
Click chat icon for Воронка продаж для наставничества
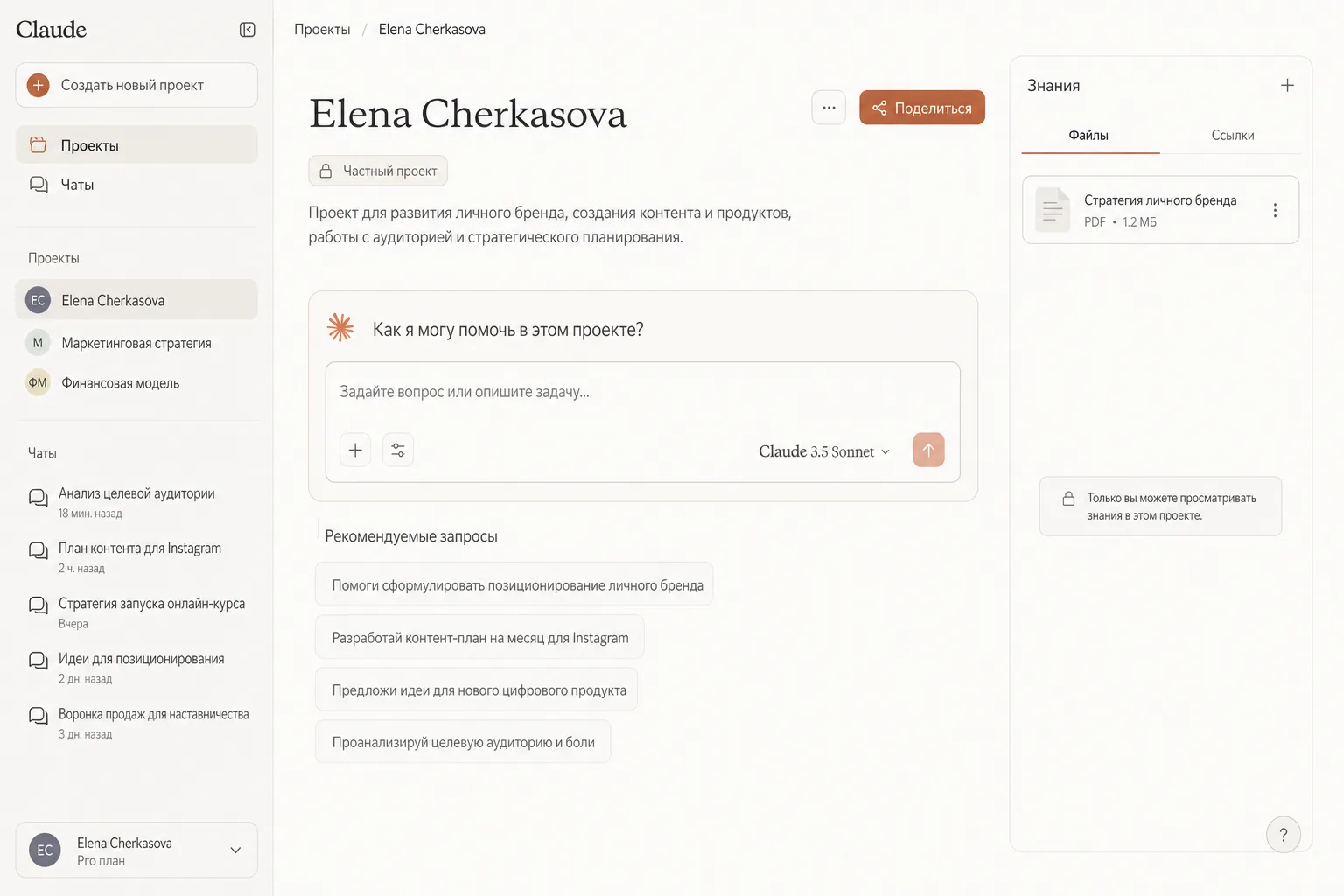point(38,716)
